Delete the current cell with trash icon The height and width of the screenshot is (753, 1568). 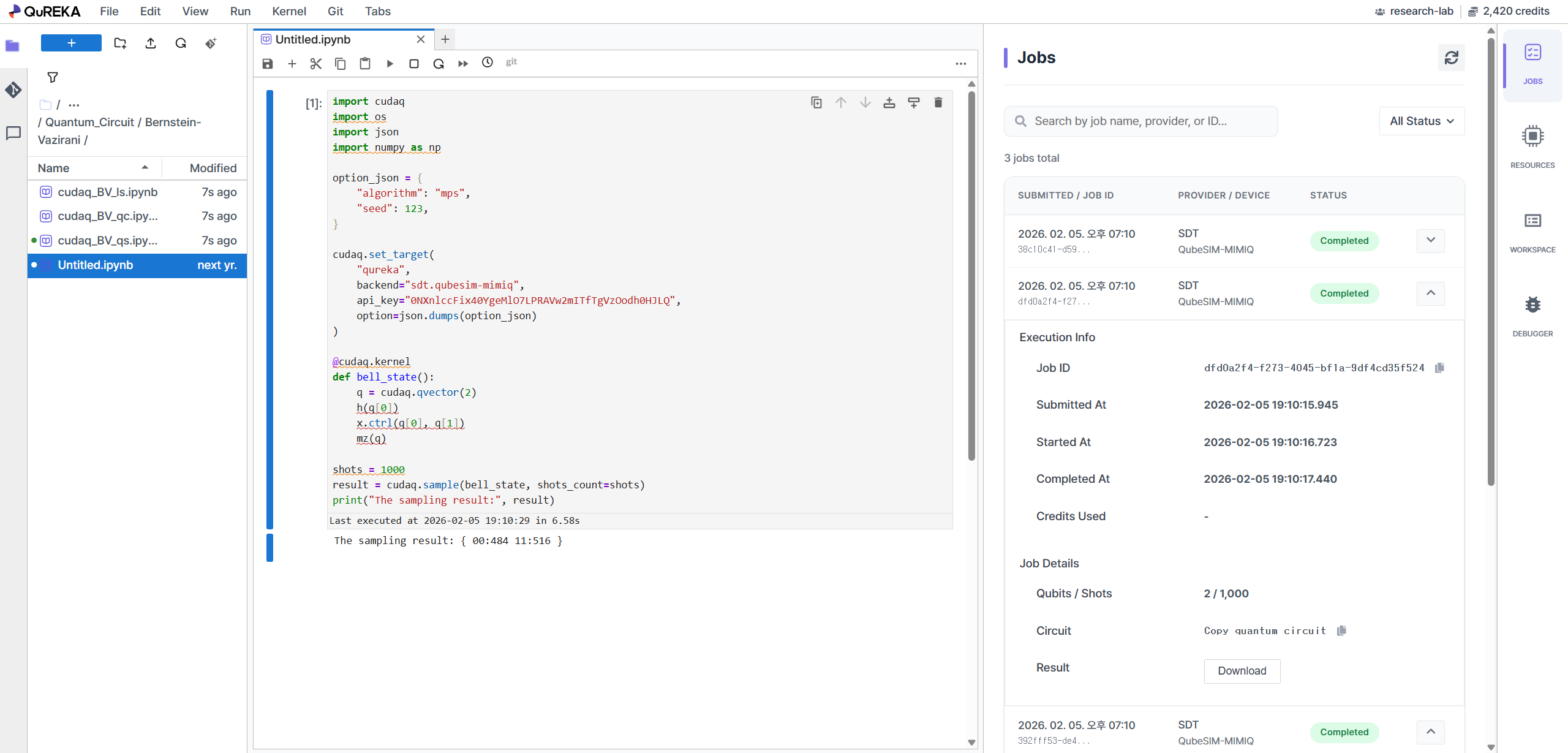[938, 103]
